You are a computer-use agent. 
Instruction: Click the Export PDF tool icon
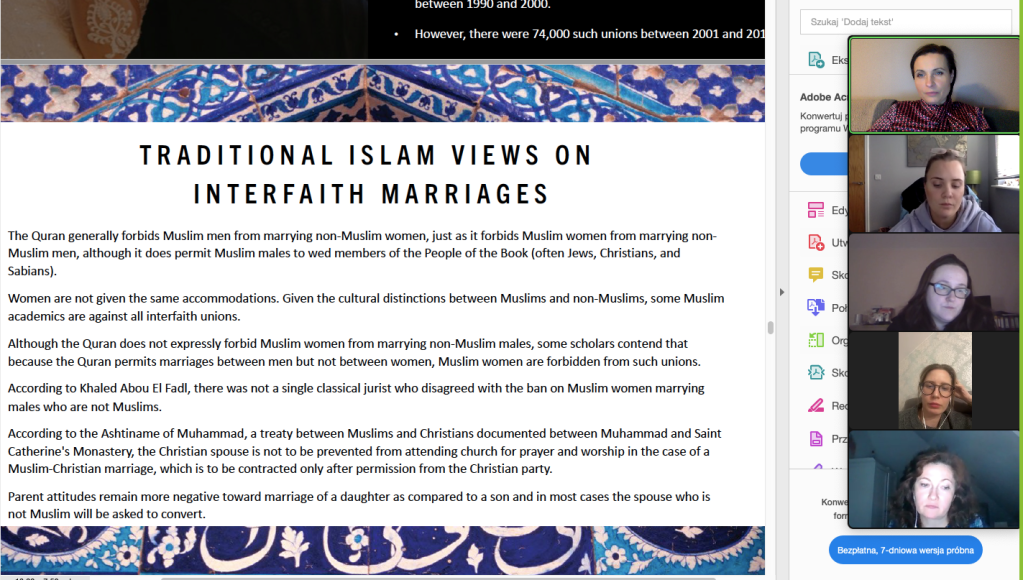click(815, 61)
